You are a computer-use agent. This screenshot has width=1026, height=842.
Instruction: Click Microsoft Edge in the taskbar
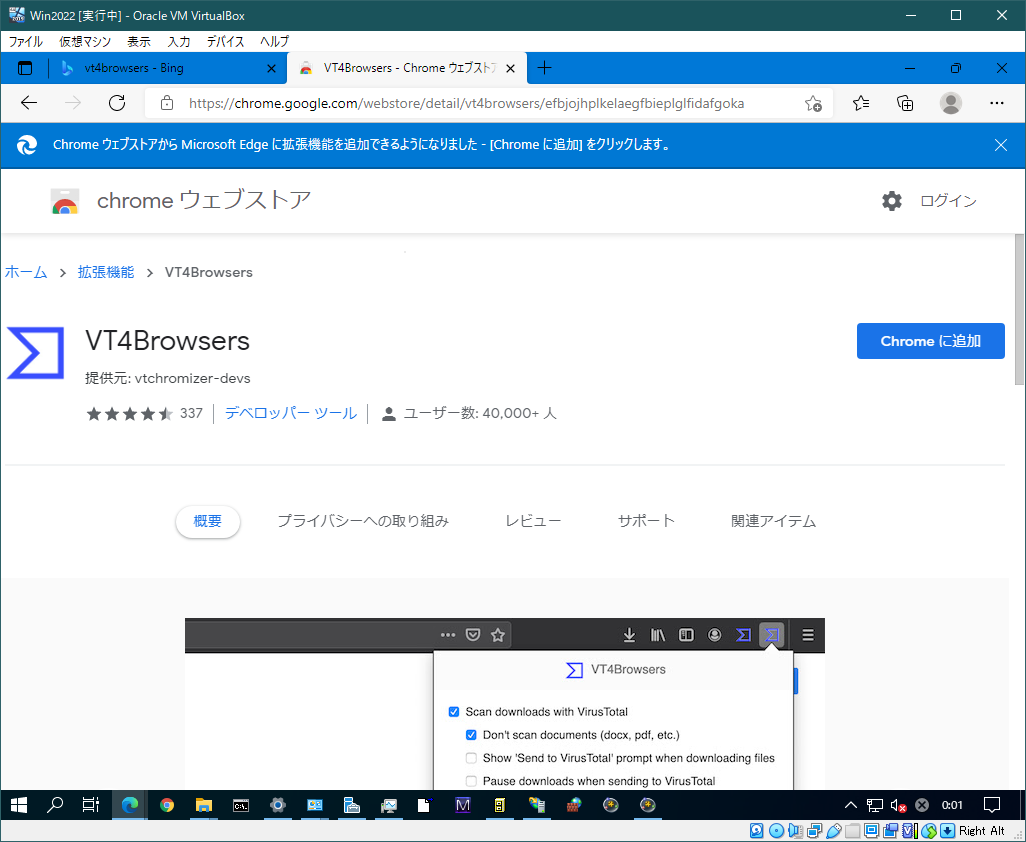tap(130, 805)
